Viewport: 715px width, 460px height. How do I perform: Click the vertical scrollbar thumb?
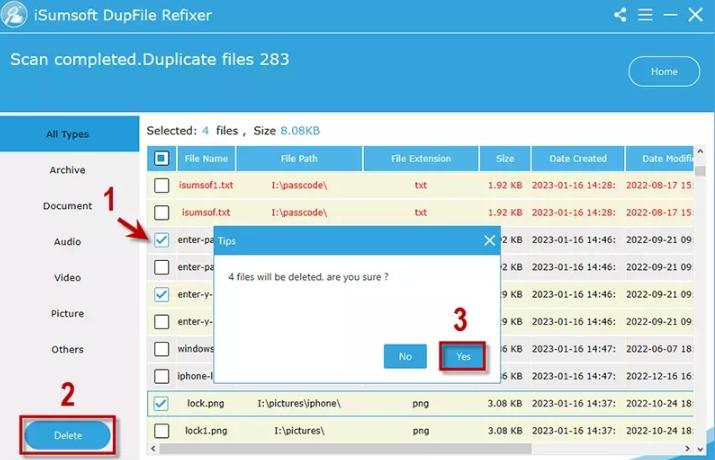coord(700,171)
